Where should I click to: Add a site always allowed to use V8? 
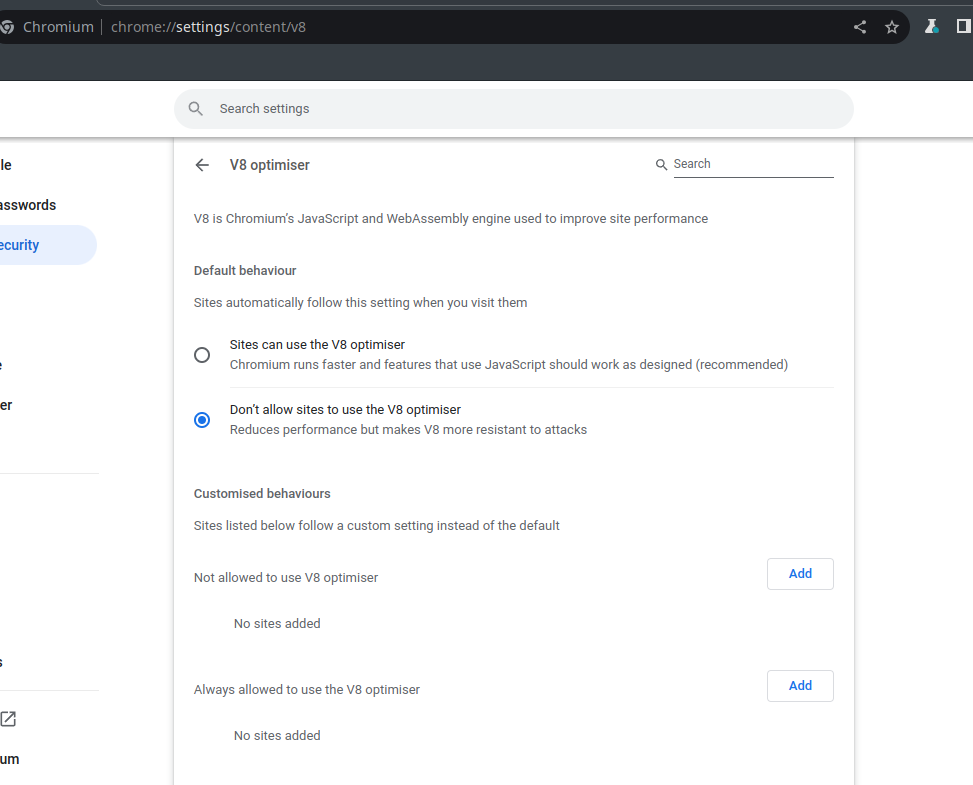pos(800,685)
